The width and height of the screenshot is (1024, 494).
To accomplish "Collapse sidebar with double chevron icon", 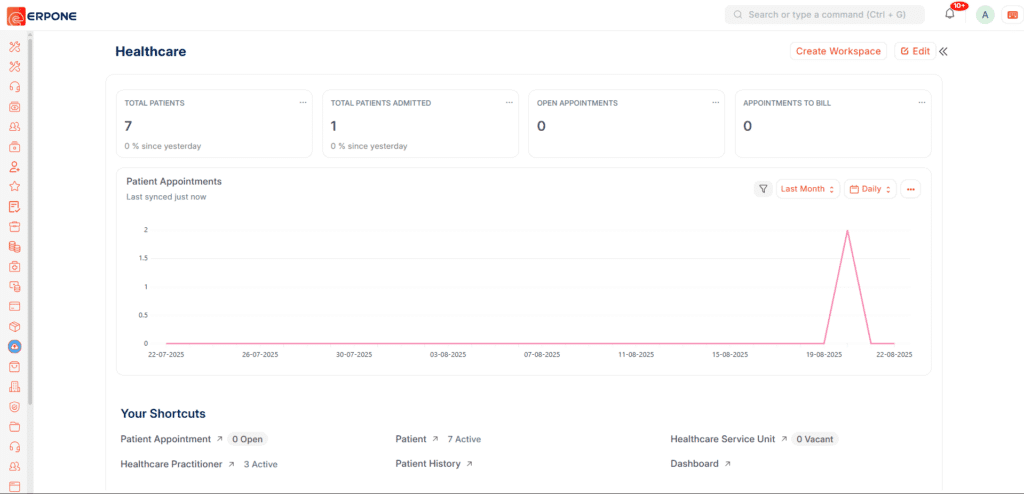I will 943,51.
